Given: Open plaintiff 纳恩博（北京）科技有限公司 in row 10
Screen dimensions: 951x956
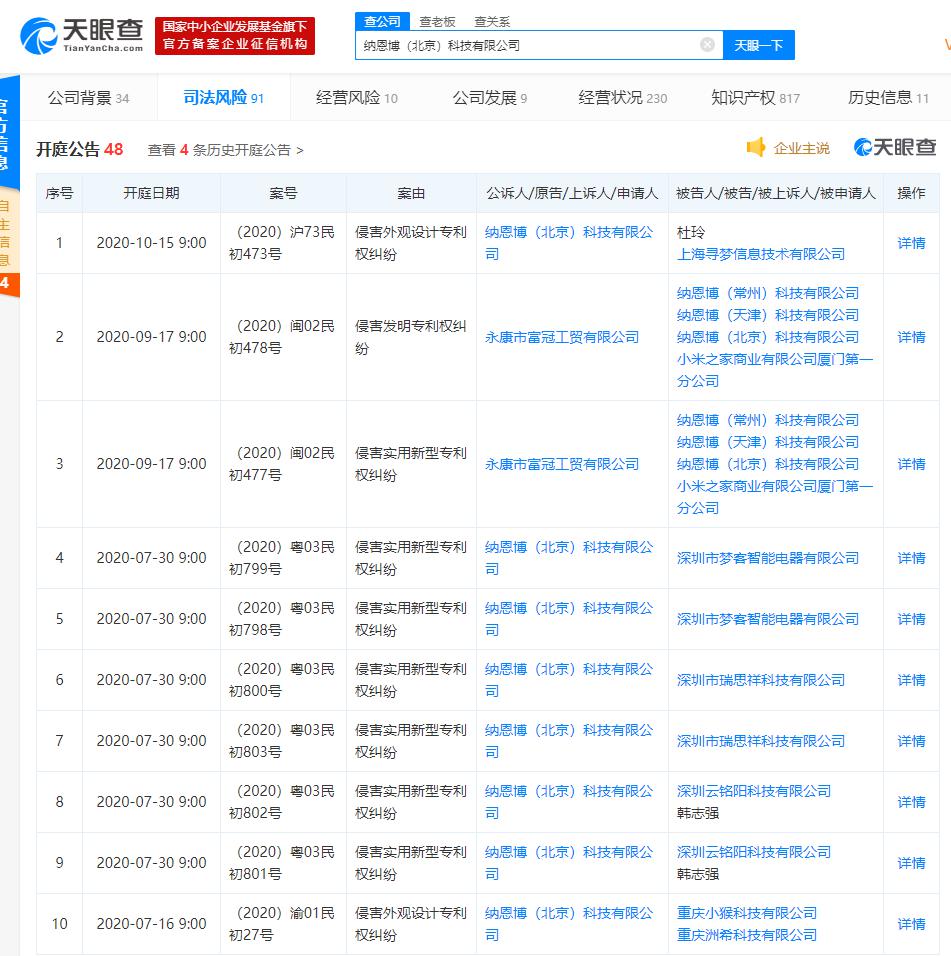Looking at the screenshot, I should 569,924.
